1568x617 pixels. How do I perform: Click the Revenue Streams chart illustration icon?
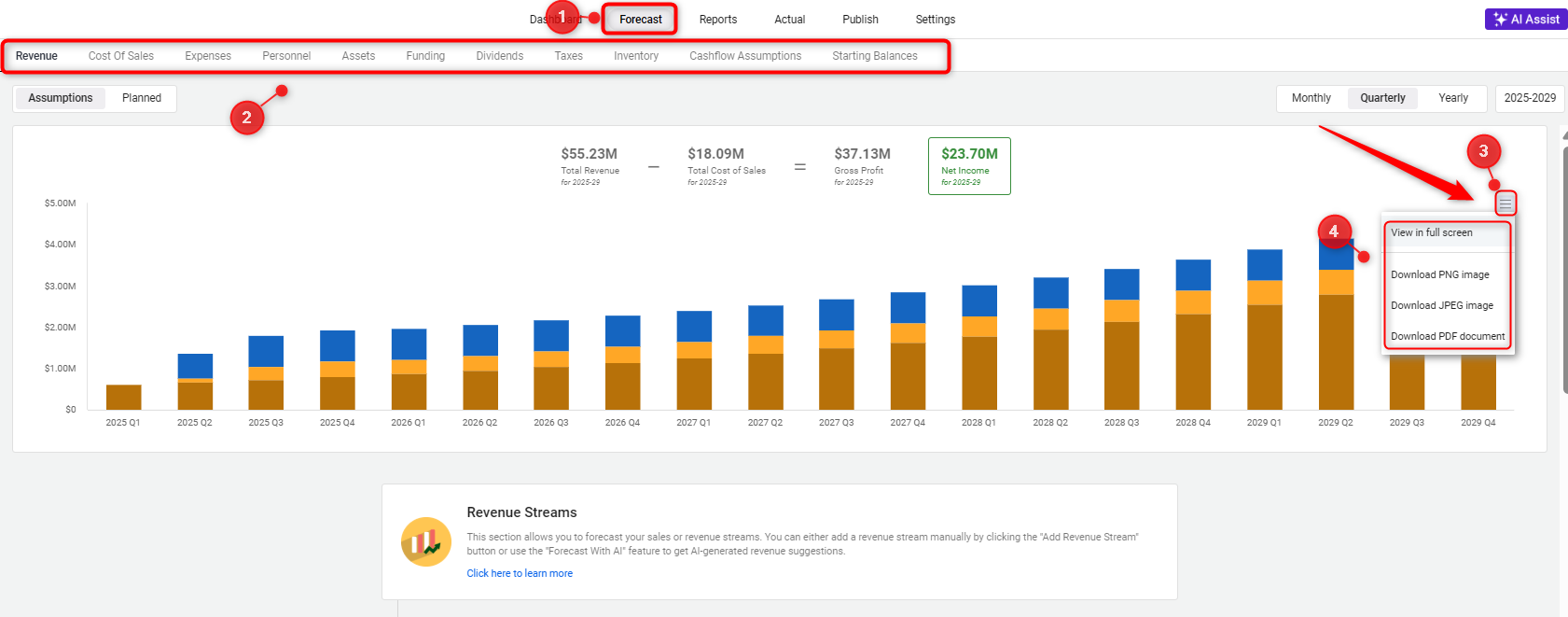(426, 541)
